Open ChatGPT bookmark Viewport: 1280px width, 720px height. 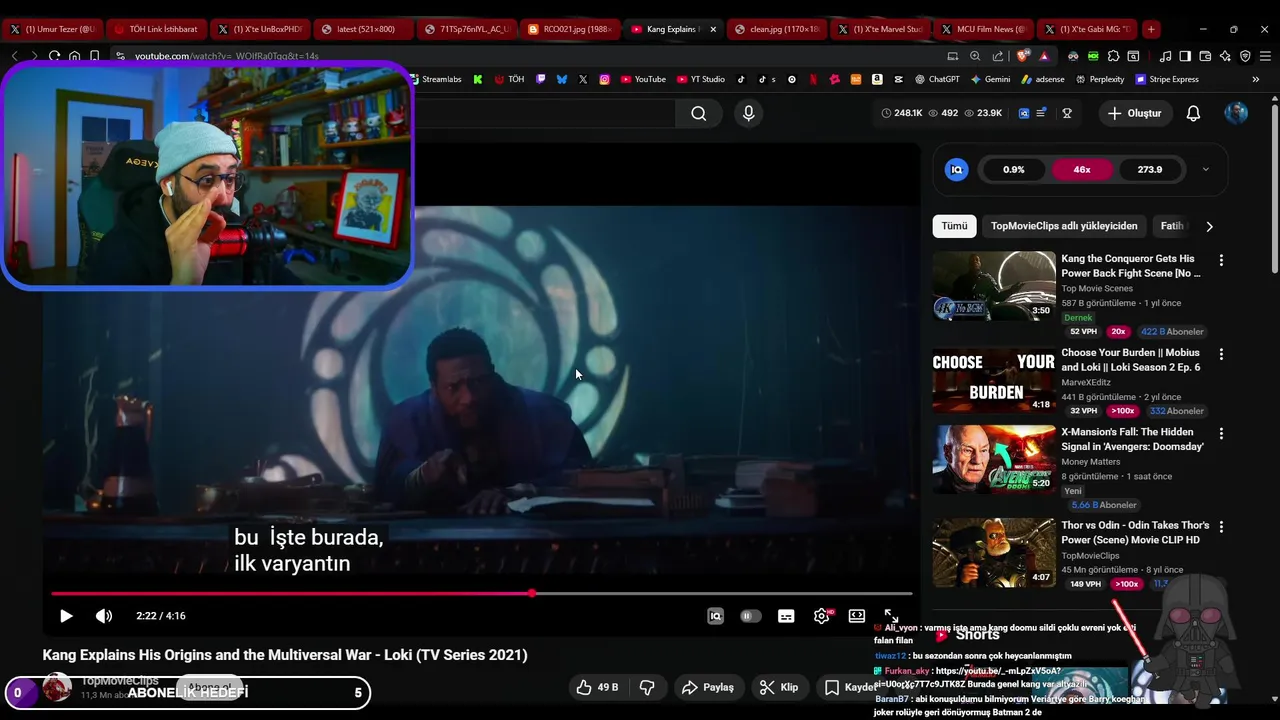(937, 79)
